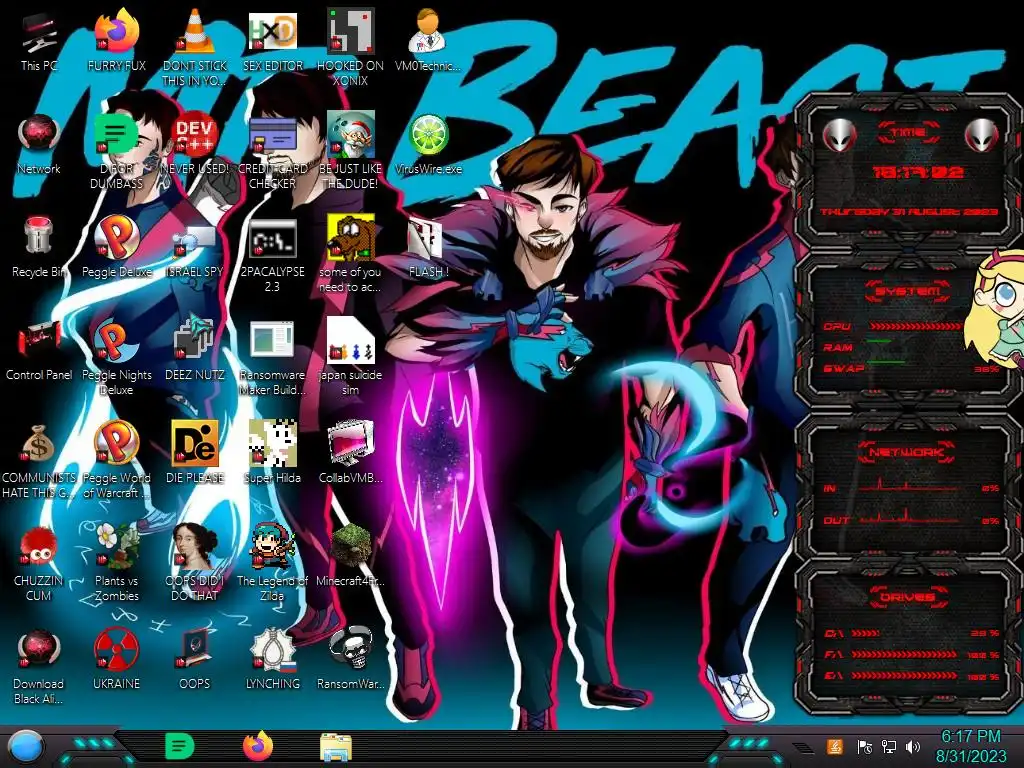This screenshot has height=768, width=1024.
Task: Launch Peggle Deluxe from the desktop
Action: pos(116,236)
